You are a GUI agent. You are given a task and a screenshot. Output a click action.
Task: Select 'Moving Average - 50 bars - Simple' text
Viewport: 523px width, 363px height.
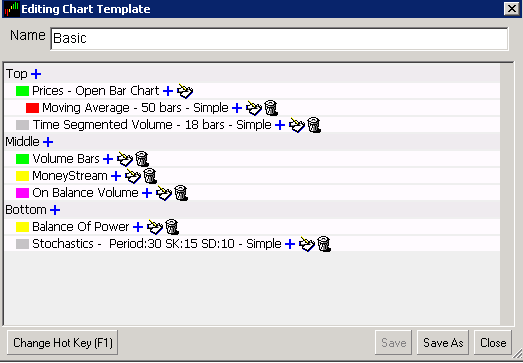click(135, 108)
